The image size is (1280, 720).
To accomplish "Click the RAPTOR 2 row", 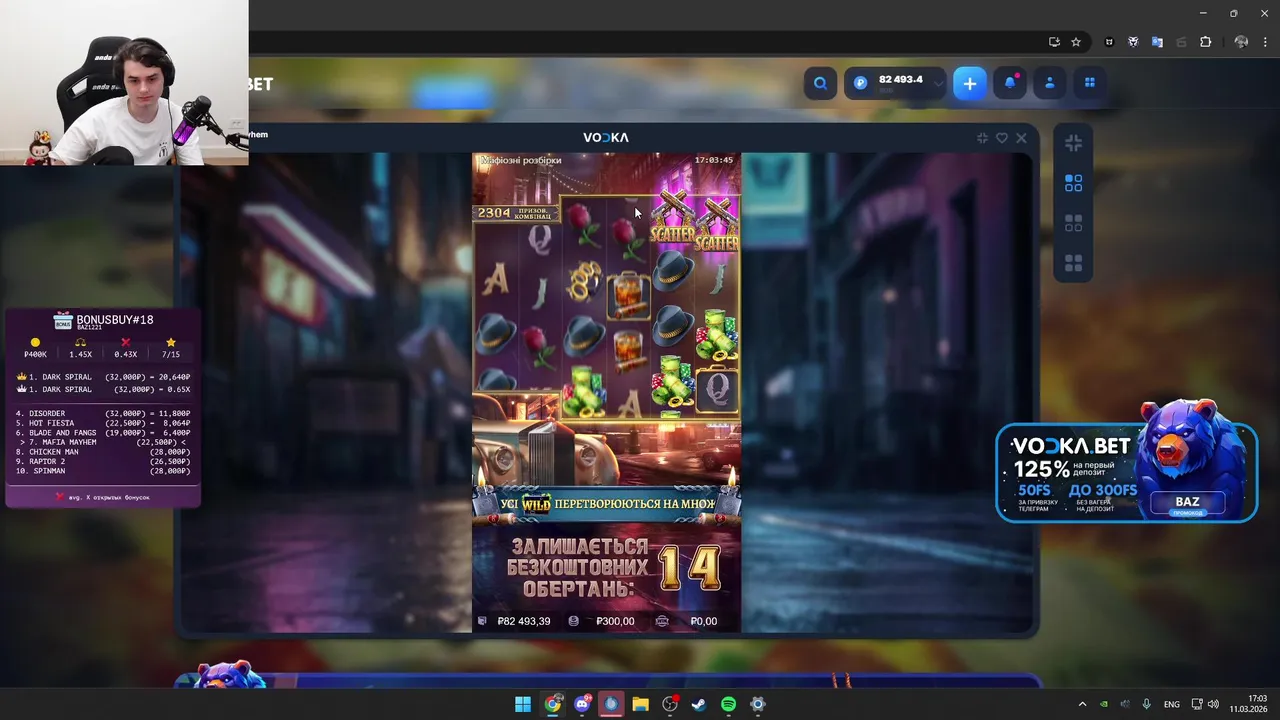I will [103, 461].
